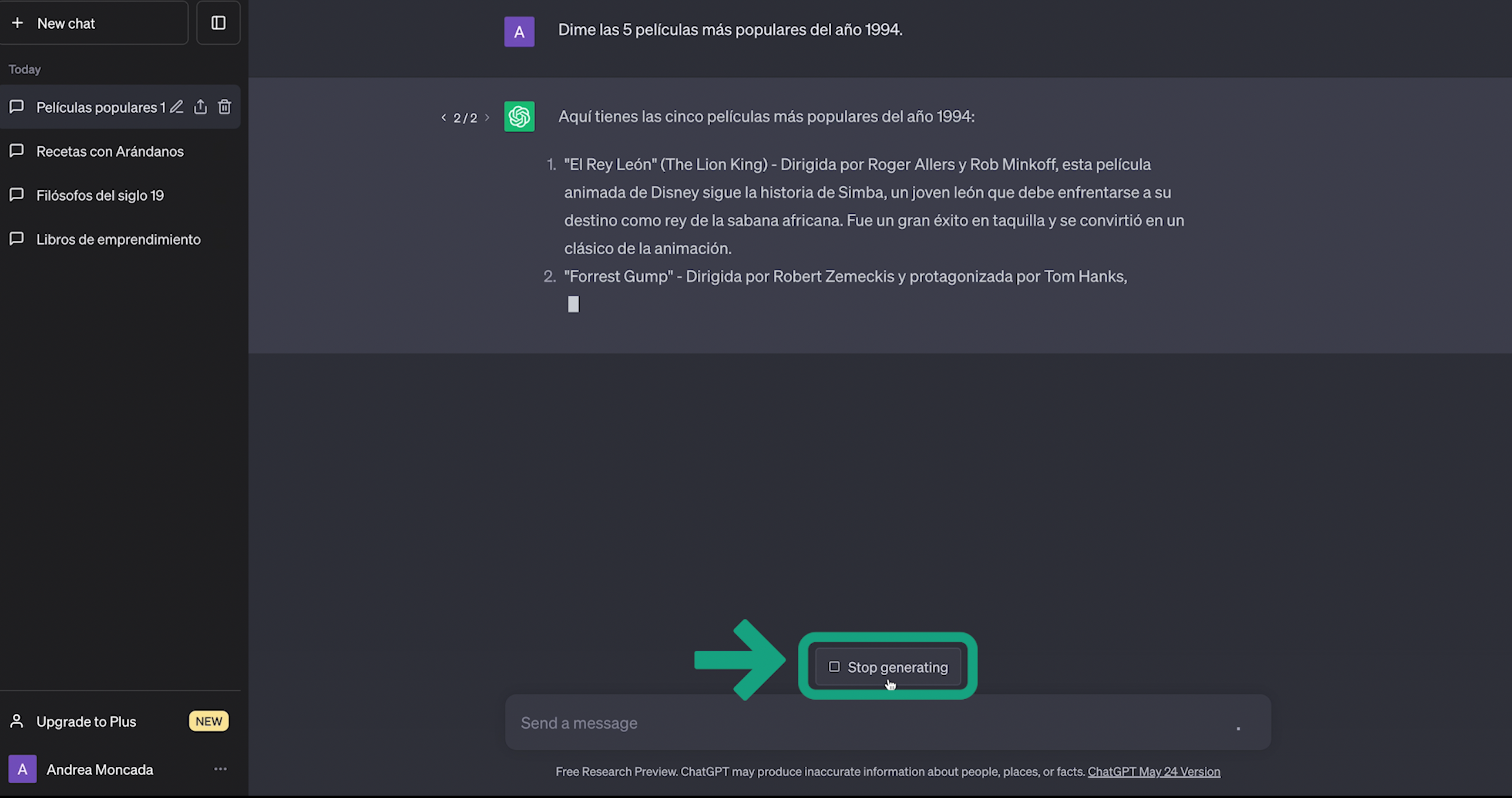The height and width of the screenshot is (798, 1512).
Task: Click the ChatGPT logo avatar in the response
Action: [x=519, y=116]
